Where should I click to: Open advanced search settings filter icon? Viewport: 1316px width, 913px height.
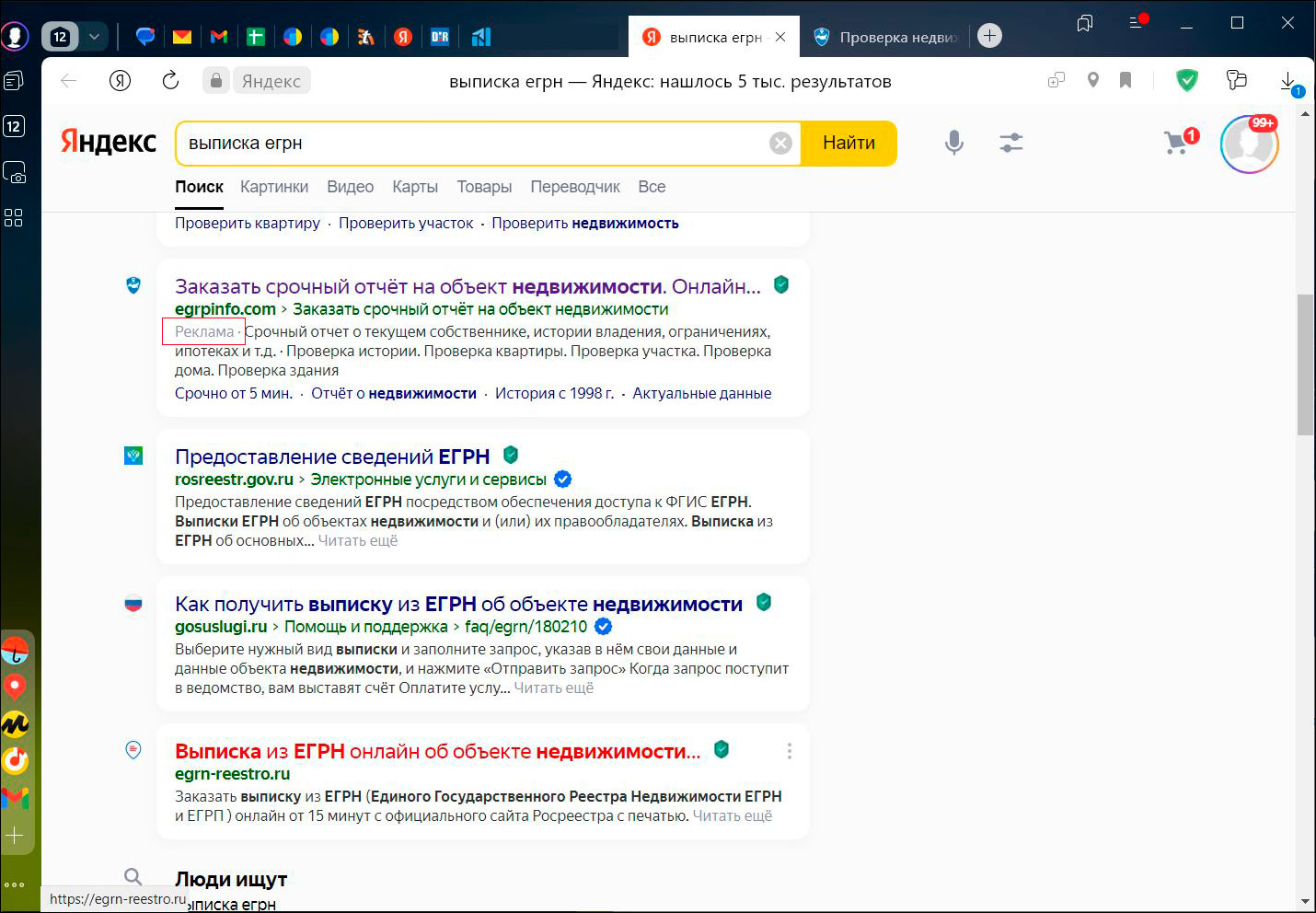(1010, 143)
